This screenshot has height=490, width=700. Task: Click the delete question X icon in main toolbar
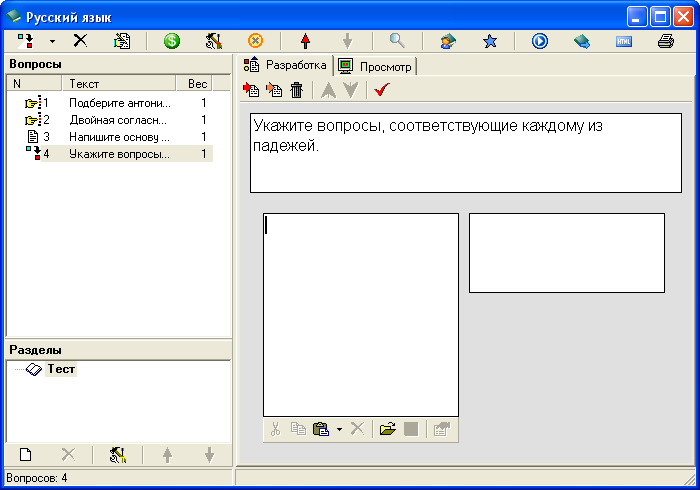80,41
